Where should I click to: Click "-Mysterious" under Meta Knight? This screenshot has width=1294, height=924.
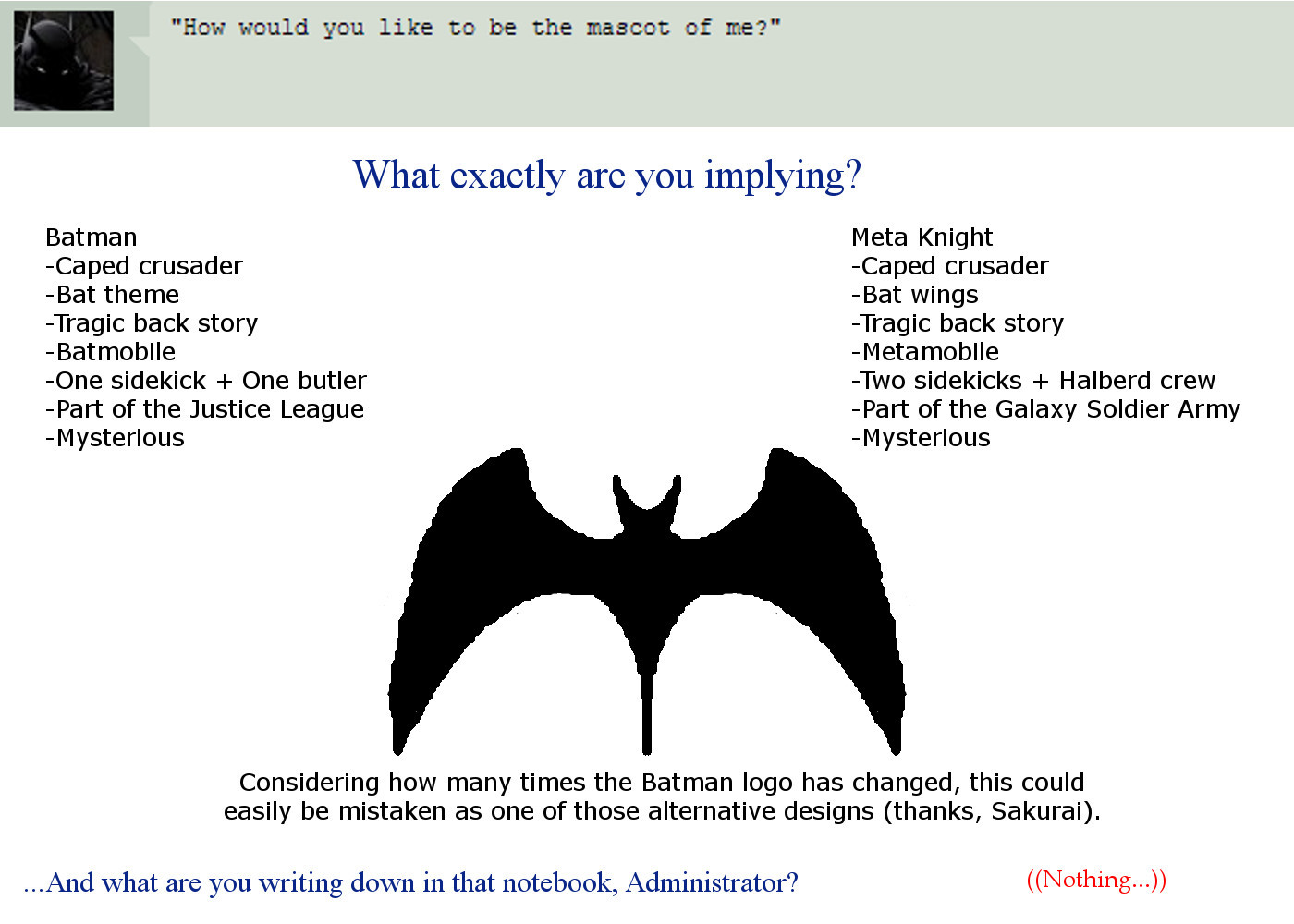point(921,438)
